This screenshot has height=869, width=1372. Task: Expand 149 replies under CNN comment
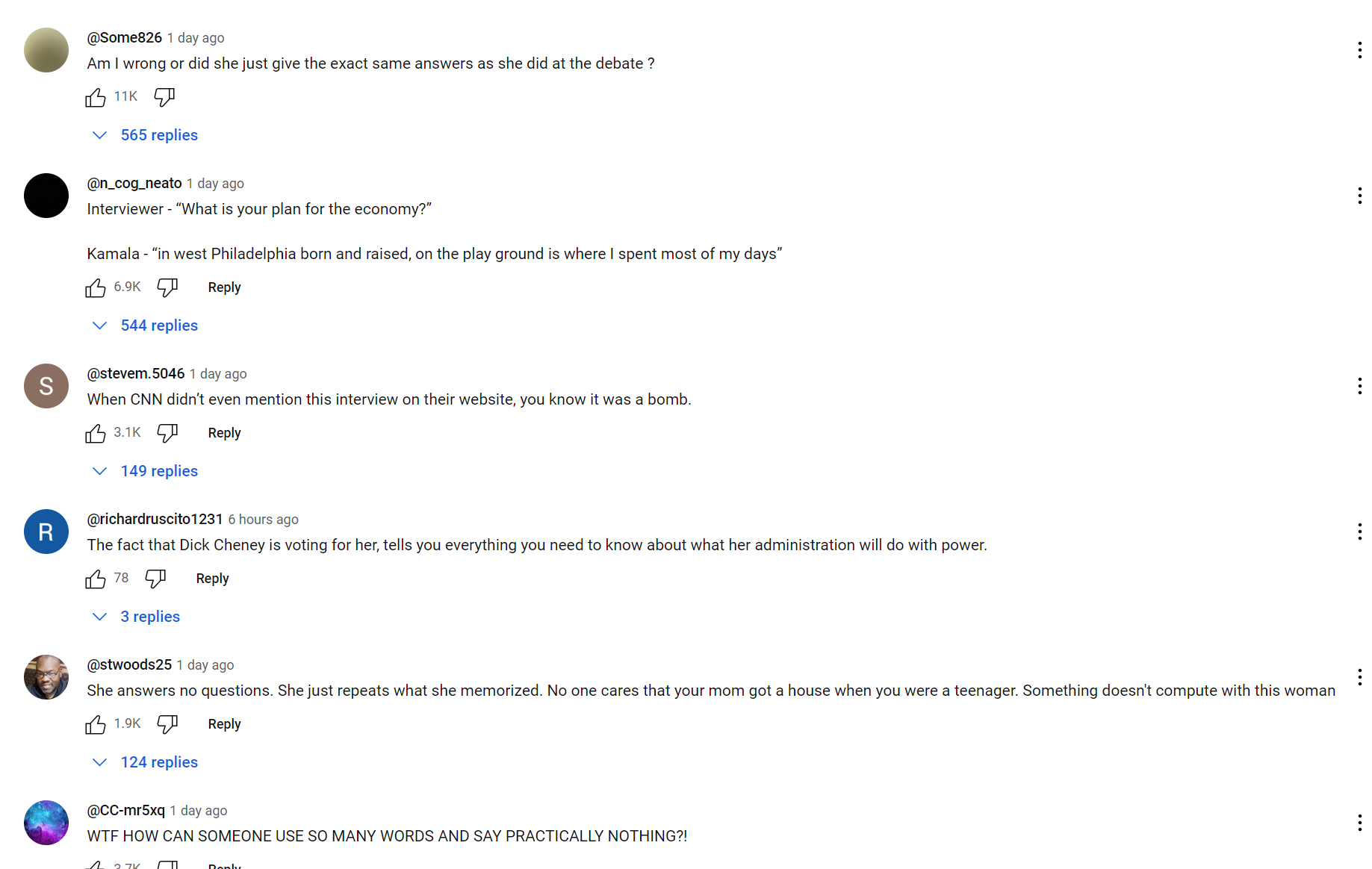pos(158,471)
